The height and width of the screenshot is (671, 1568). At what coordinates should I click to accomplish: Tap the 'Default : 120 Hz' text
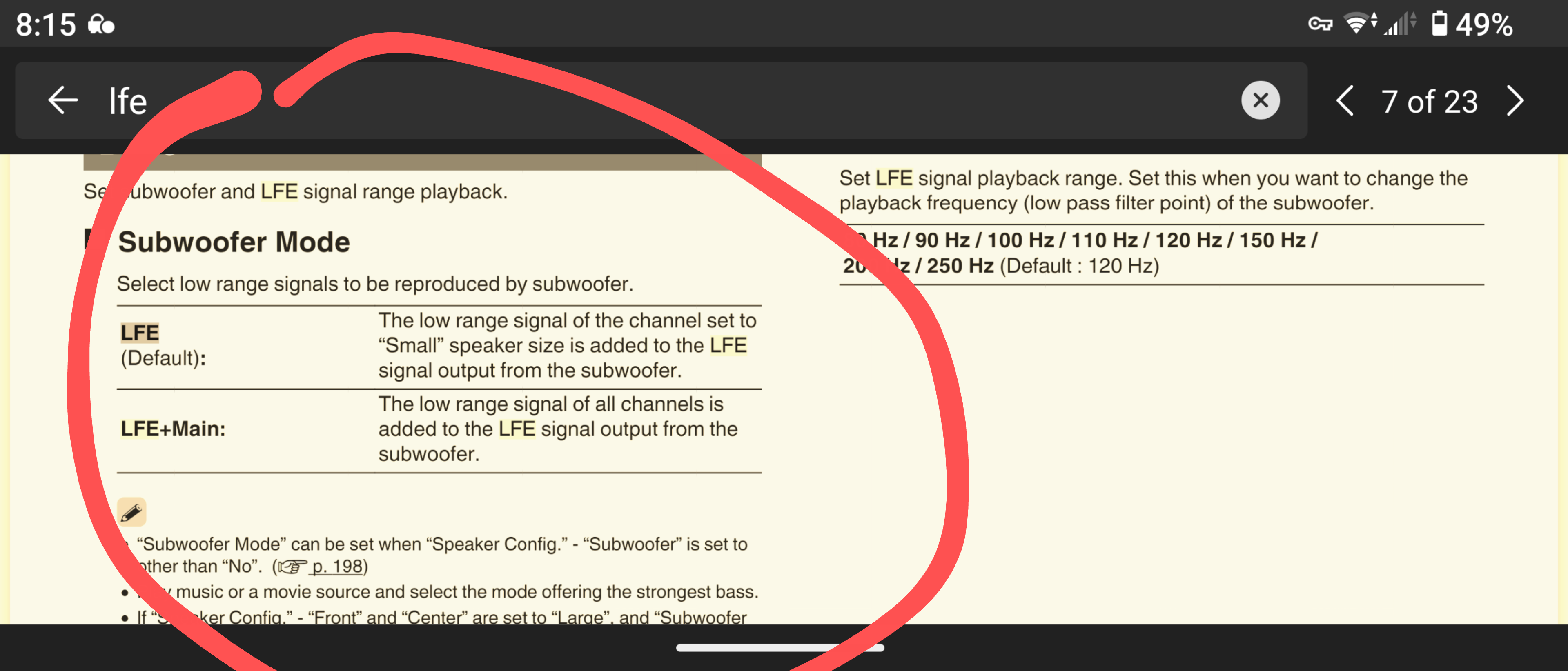point(1079,266)
